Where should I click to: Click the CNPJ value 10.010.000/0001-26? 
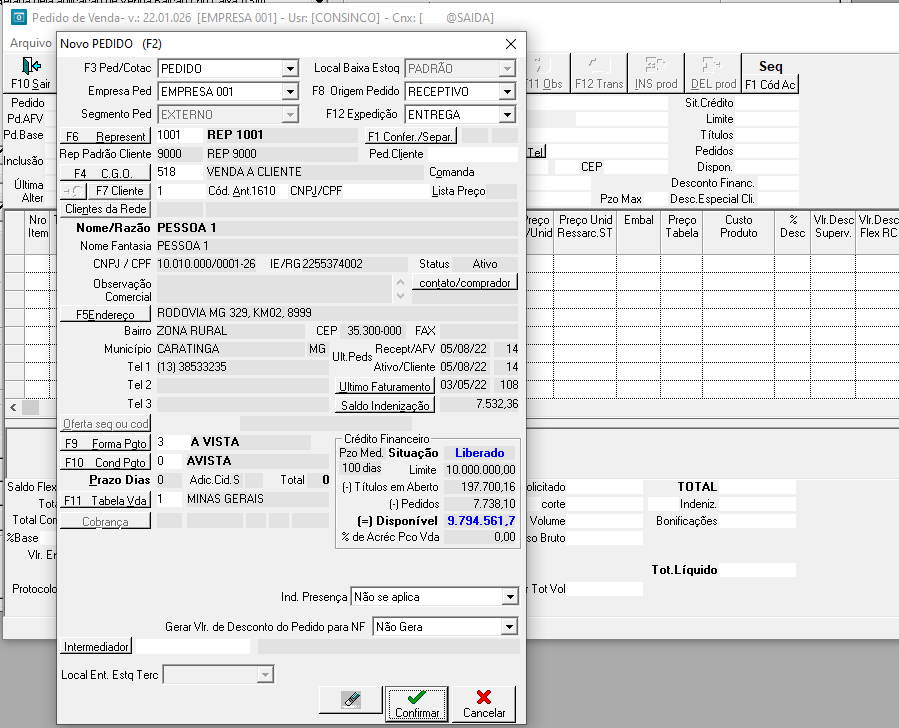(206, 264)
